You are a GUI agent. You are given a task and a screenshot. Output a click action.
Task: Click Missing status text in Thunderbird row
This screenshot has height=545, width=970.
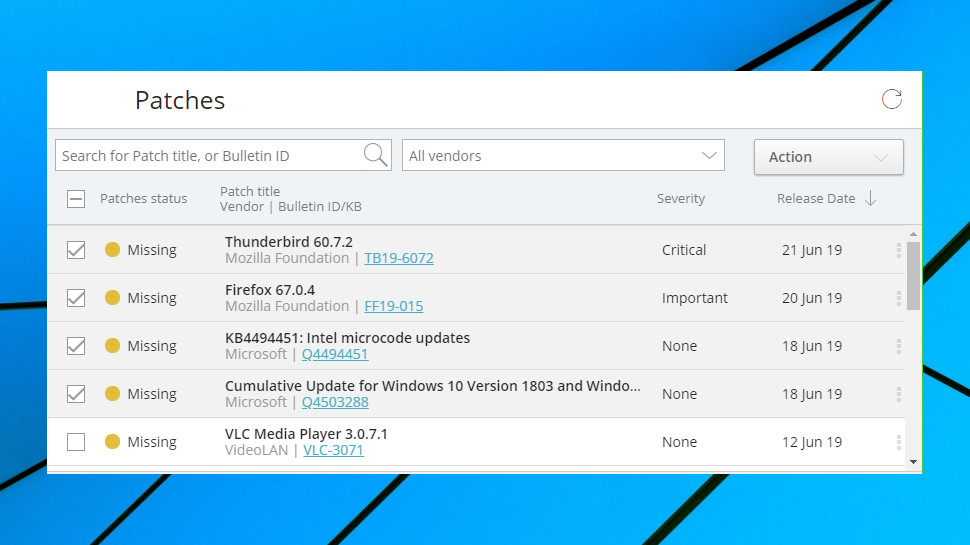(x=152, y=250)
